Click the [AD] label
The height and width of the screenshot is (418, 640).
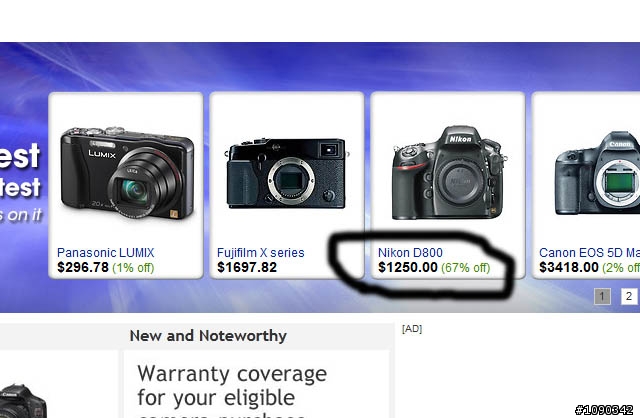point(412,329)
